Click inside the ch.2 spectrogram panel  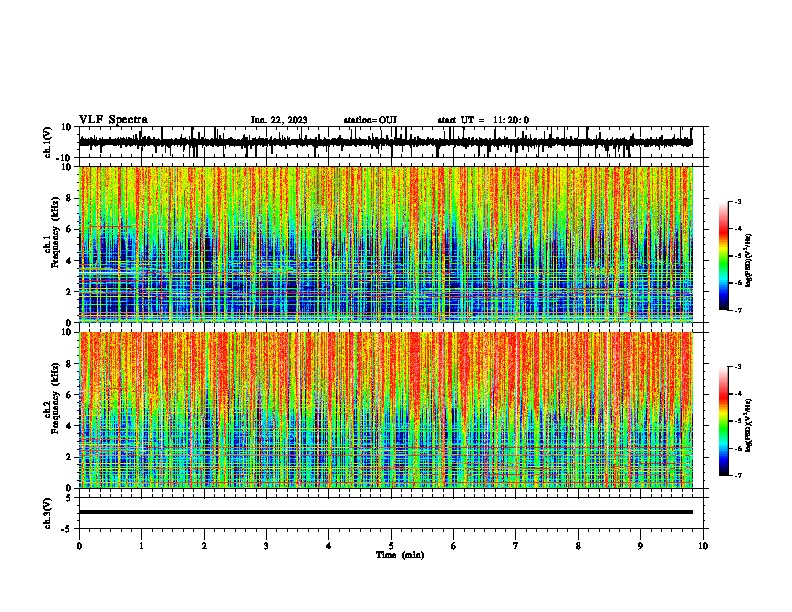click(386, 410)
